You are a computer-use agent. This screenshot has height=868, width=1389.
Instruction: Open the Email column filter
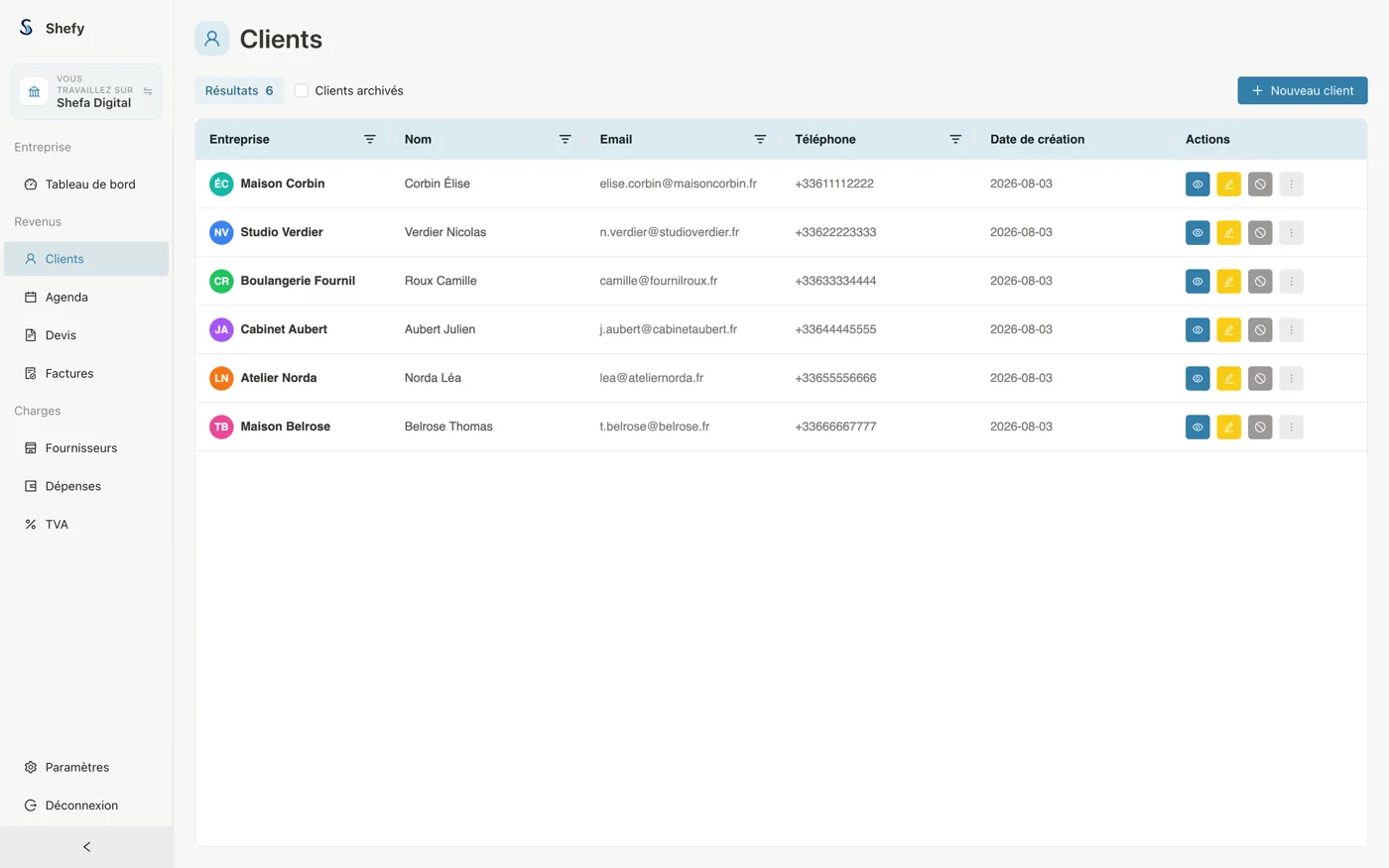pyautogui.click(x=760, y=140)
